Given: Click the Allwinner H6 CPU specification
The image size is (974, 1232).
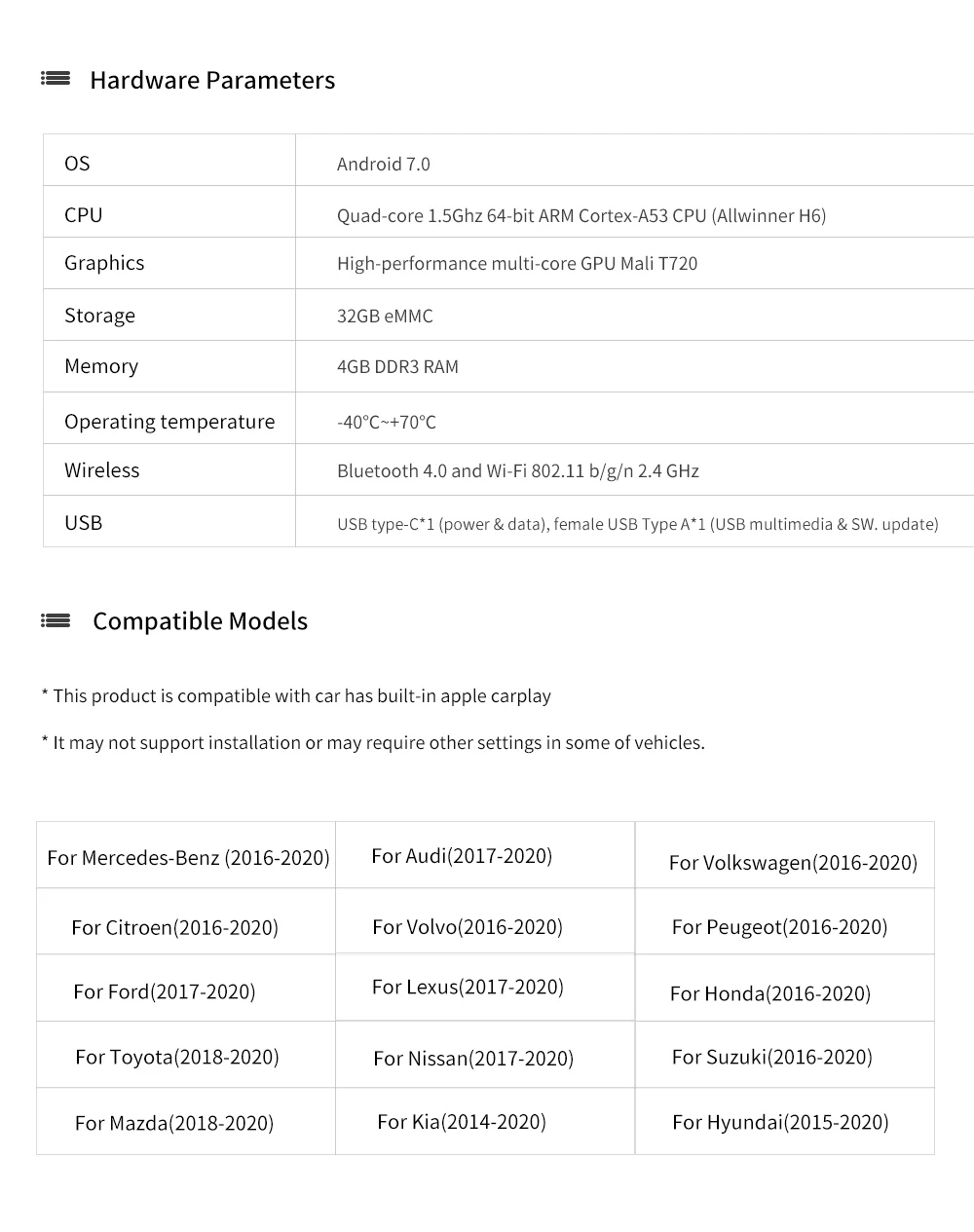Looking at the screenshot, I should (581, 215).
